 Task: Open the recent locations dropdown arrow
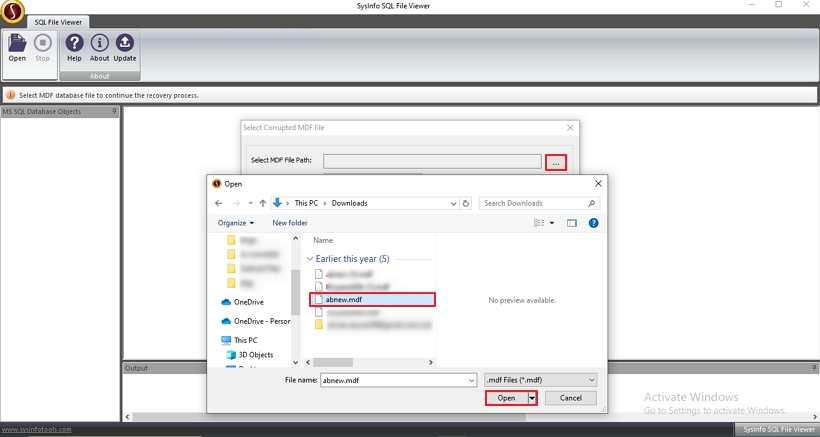(250, 203)
